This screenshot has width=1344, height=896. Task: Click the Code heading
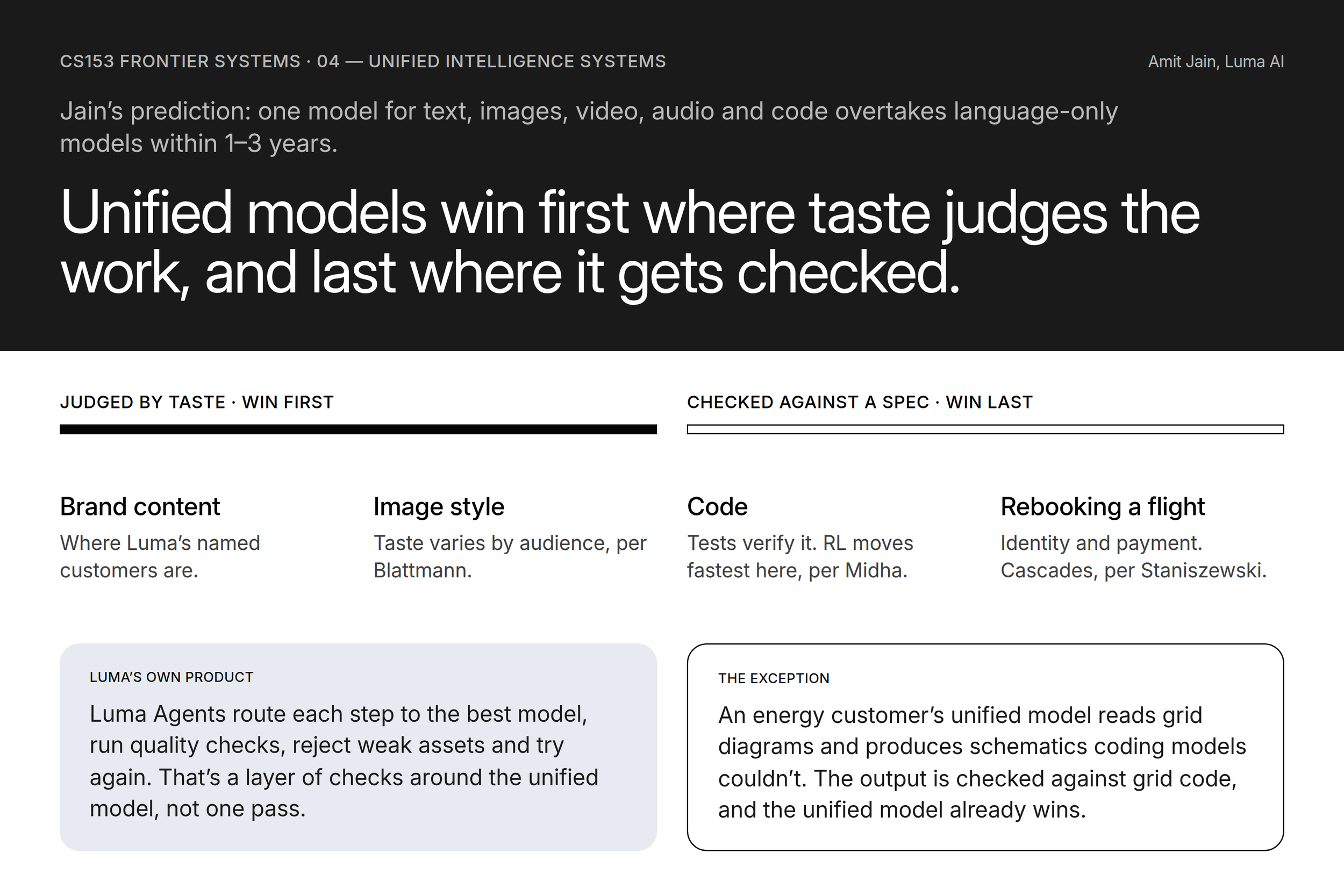point(717,507)
